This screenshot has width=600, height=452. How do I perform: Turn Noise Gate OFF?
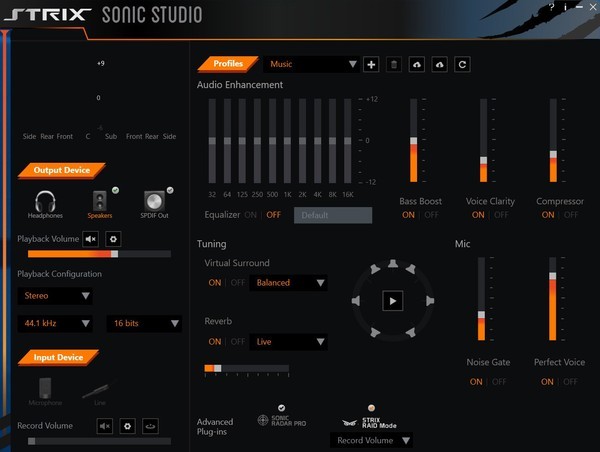(x=499, y=382)
